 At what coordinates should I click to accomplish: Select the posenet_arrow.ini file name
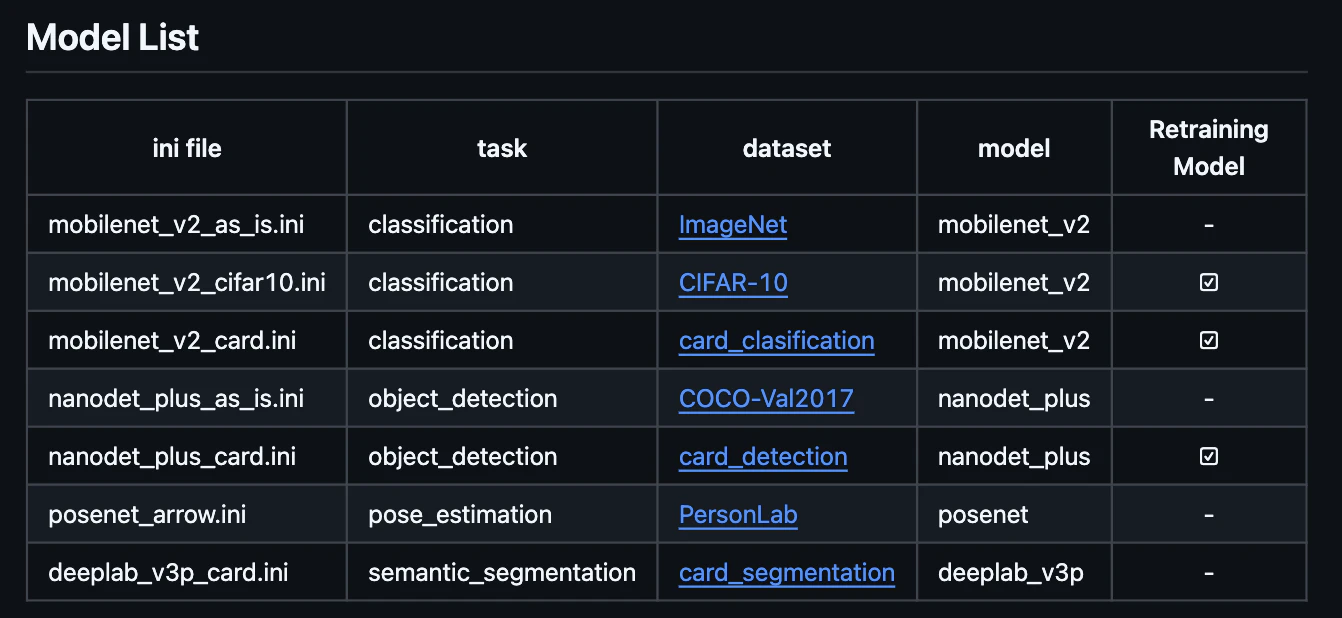pos(147,515)
